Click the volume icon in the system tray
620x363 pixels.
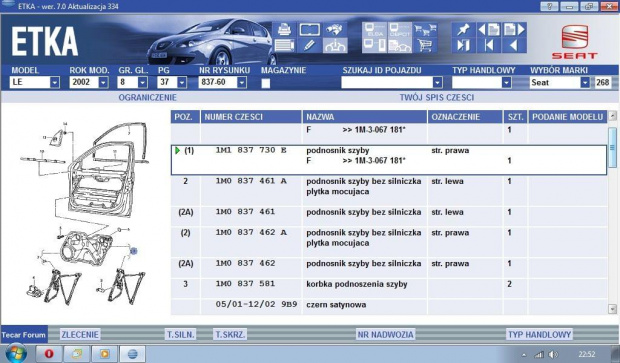coord(553,354)
